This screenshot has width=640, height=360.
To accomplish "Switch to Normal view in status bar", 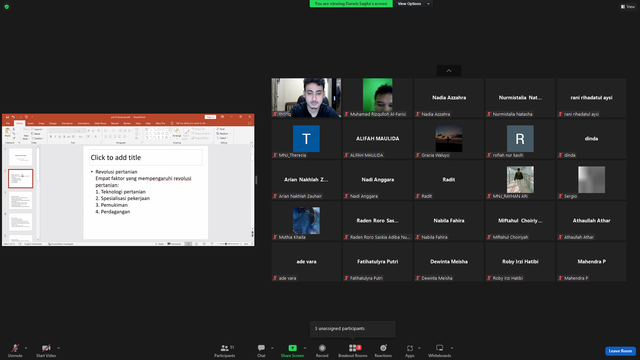I will tap(188, 244).
